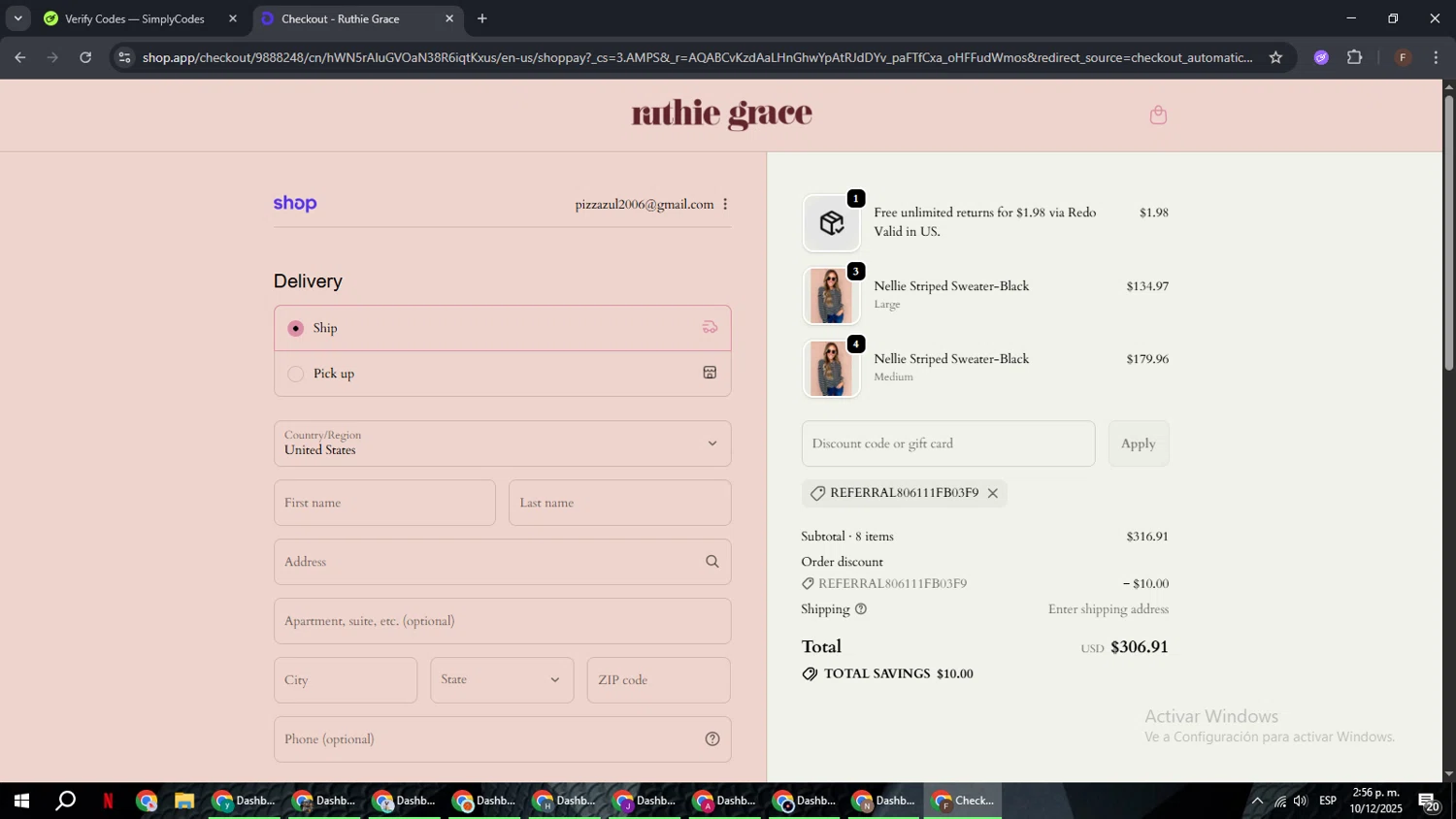This screenshot has height=819, width=1456.
Task: Click the TOTAL SAVINGS tag icon
Action: (810, 673)
